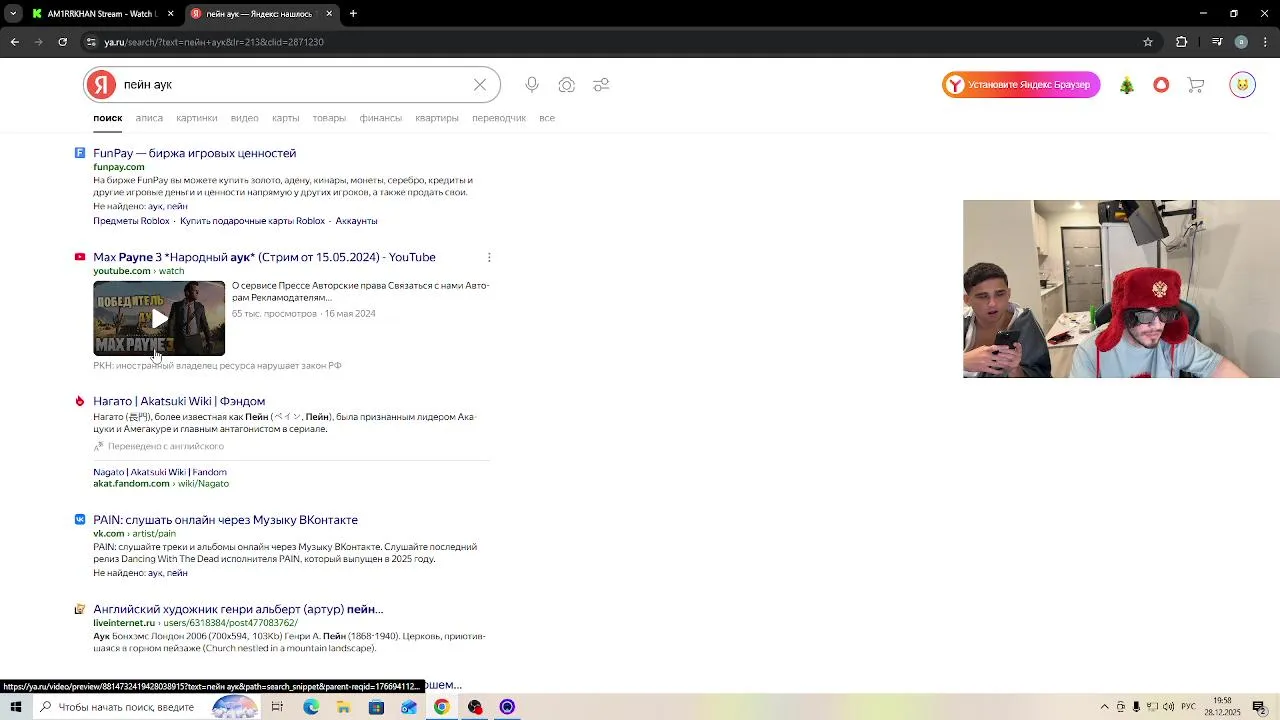Screen dimensions: 1280x720
Task: Open Task View on taskbar
Action: point(277,707)
